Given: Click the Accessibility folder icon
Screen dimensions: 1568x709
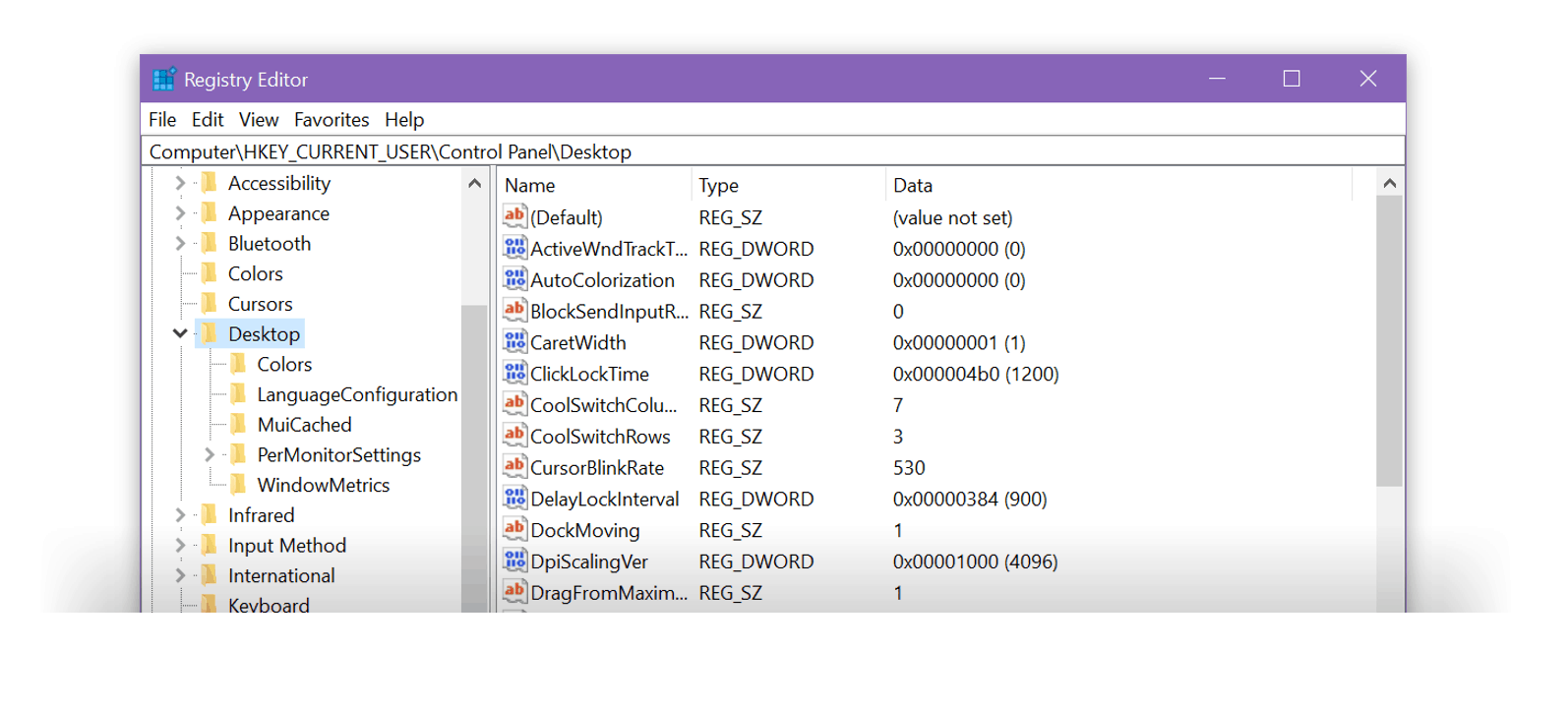Looking at the screenshot, I should (210, 183).
